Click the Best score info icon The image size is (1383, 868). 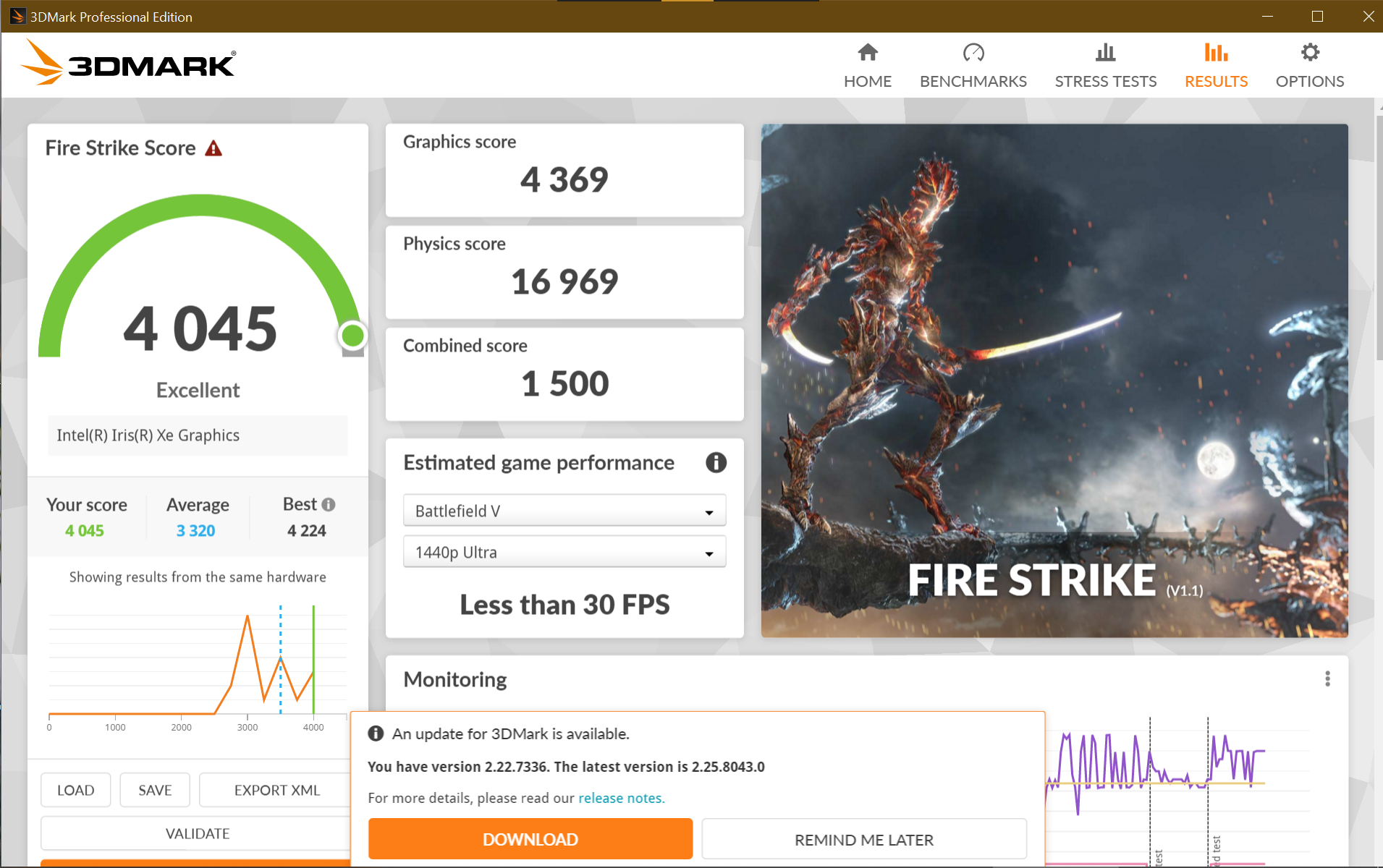tap(329, 504)
